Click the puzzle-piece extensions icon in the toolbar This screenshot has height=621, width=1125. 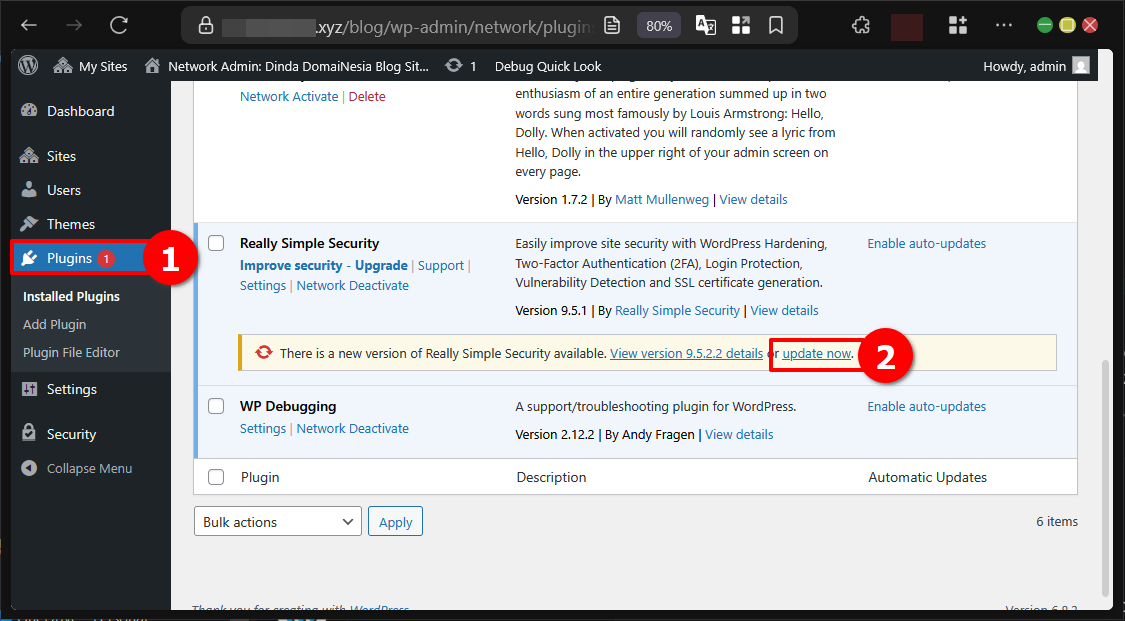click(x=860, y=24)
